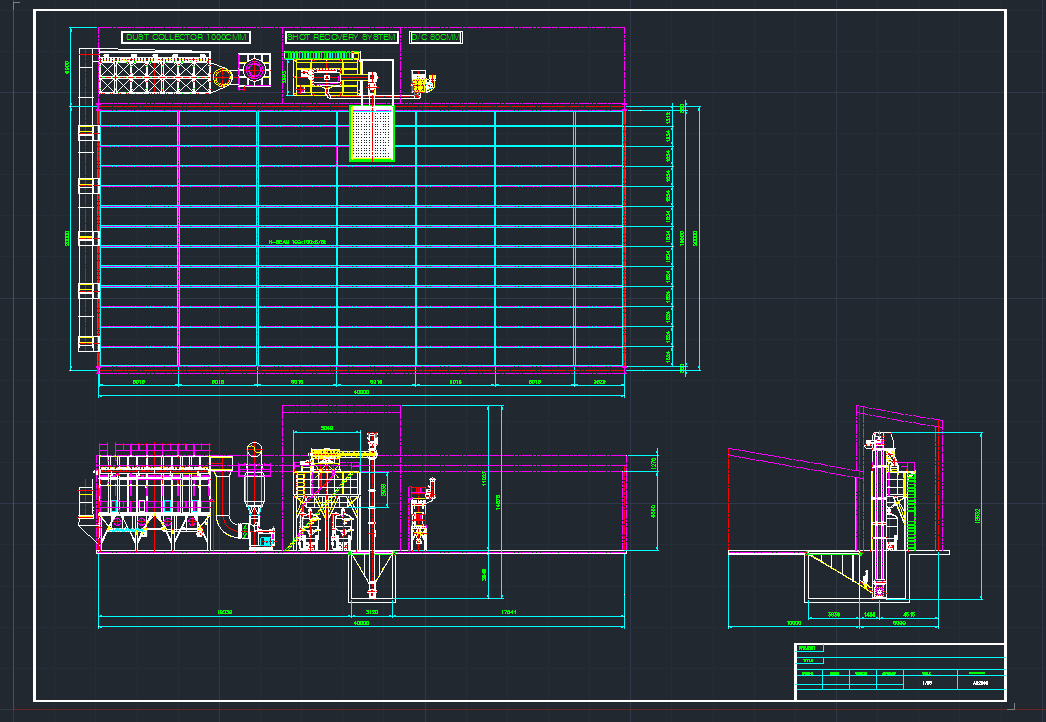Screen dimensions: 1046x722
Task: Click the DUST COLLECTOR 1000CMM label
Action: coord(186,37)
